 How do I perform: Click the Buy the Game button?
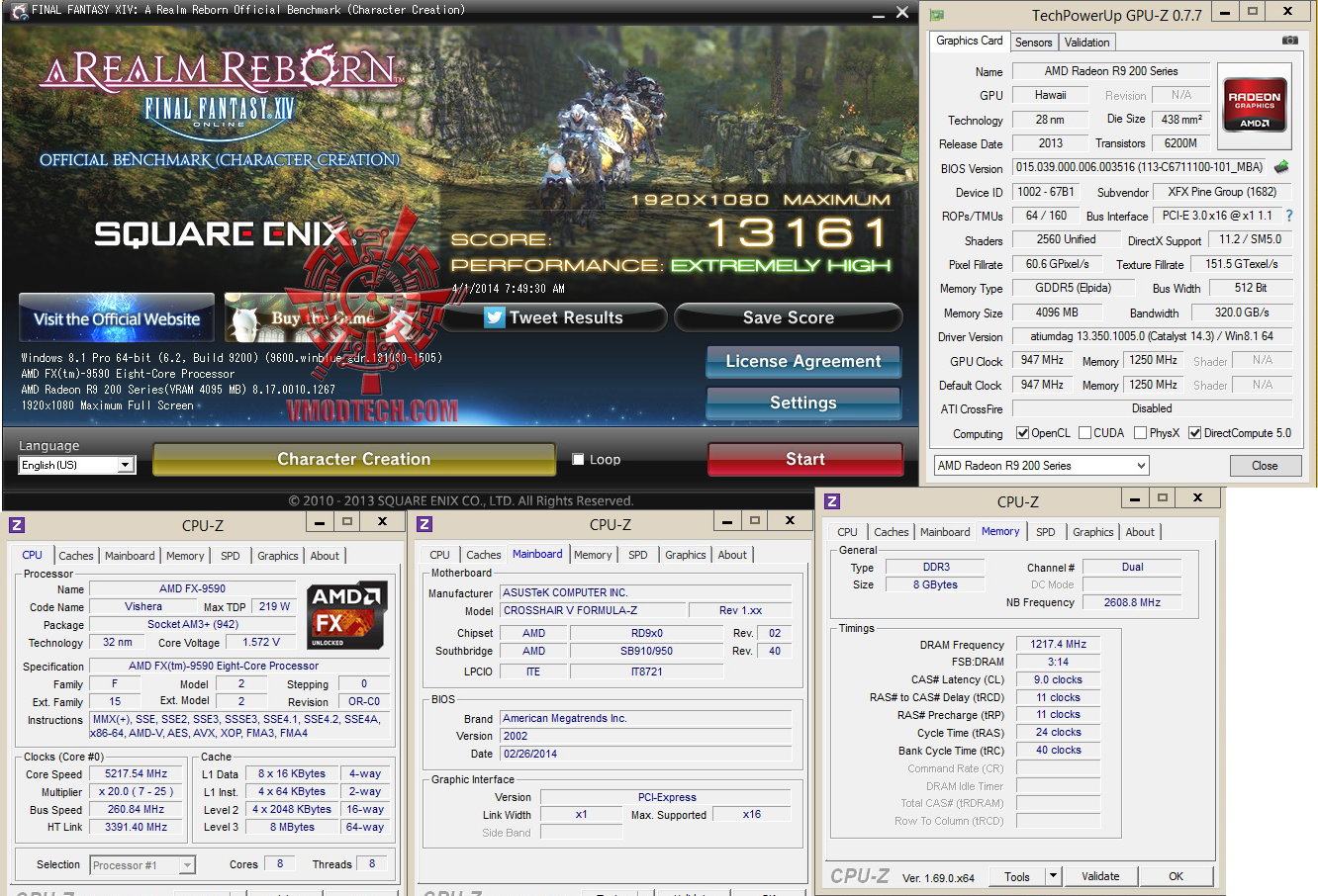324,317
